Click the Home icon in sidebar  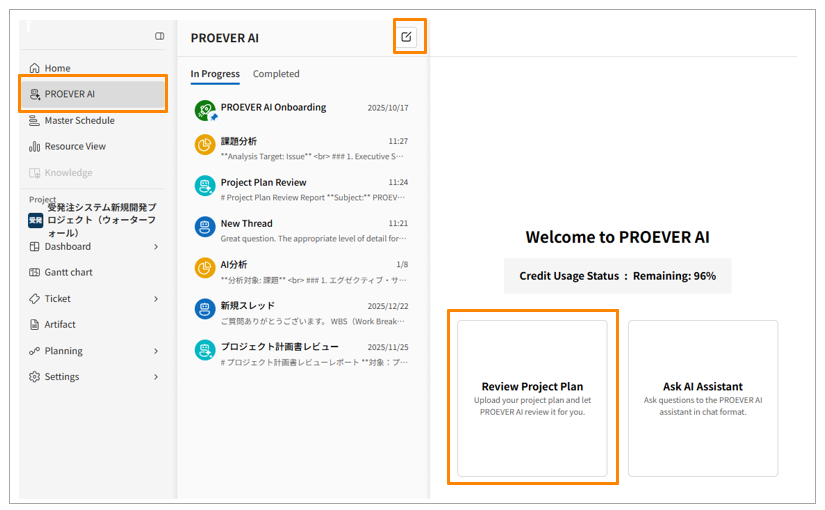[35, 68]
